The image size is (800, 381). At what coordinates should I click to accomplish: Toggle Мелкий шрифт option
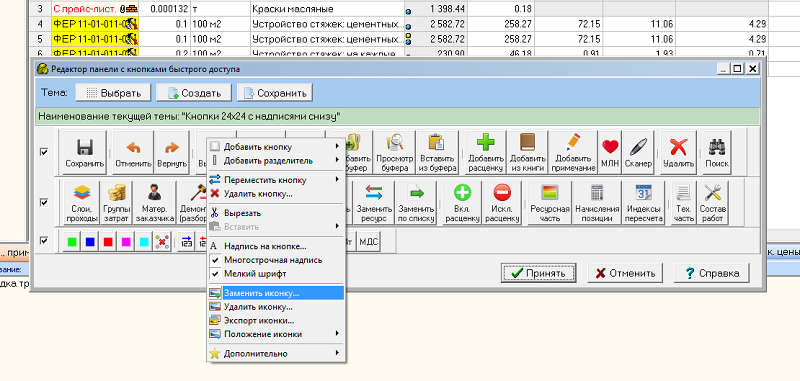click(276, 274)
